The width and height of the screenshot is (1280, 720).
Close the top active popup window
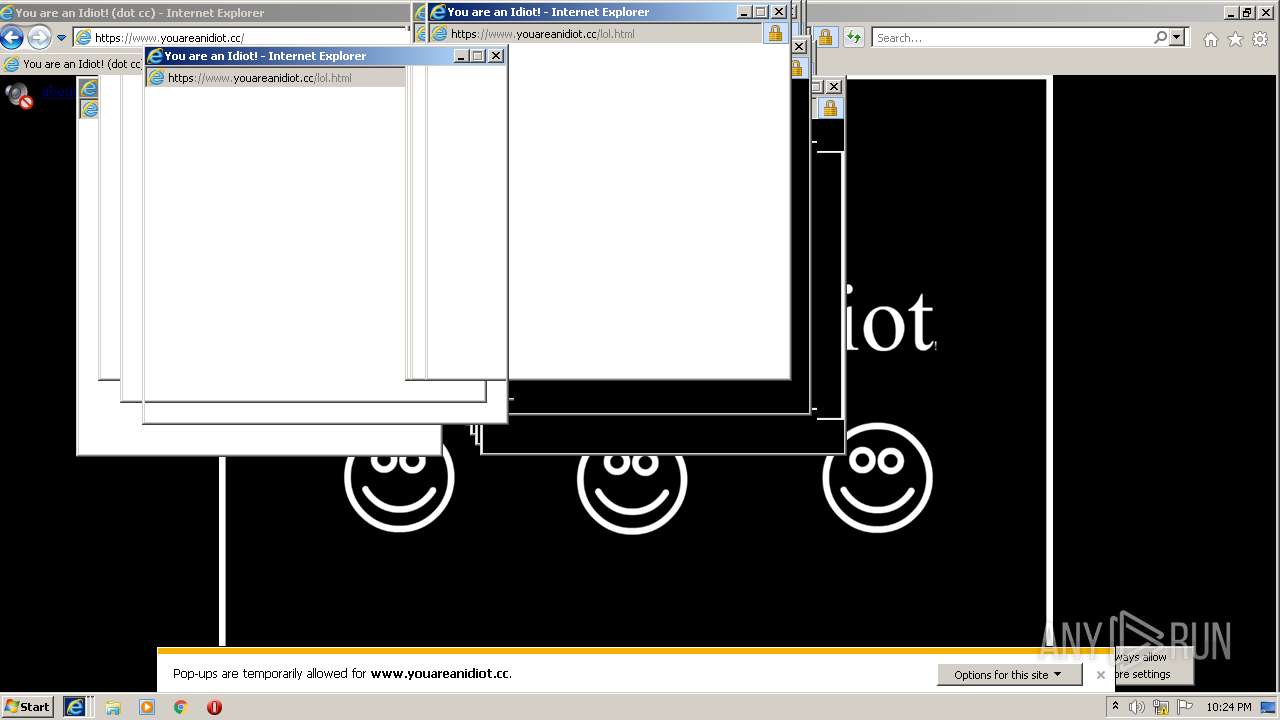pyautogui.click(x=778, y=12)
